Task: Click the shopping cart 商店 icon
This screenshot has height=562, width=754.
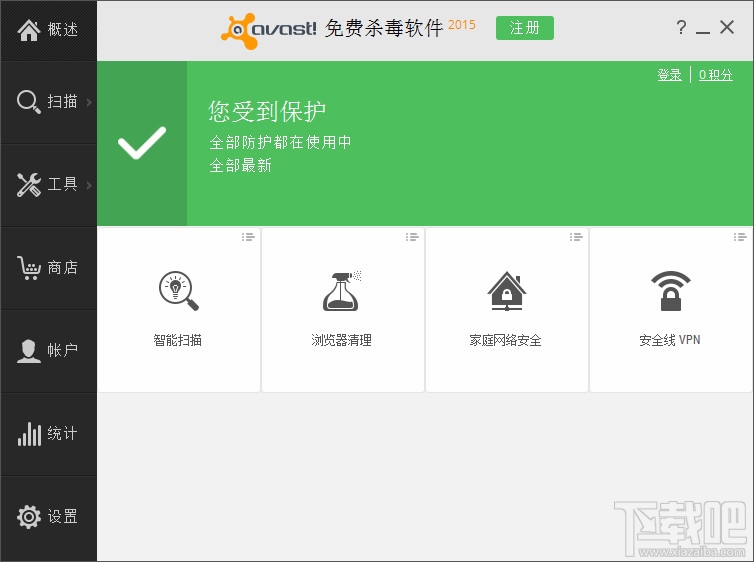Action: (29, 268)
